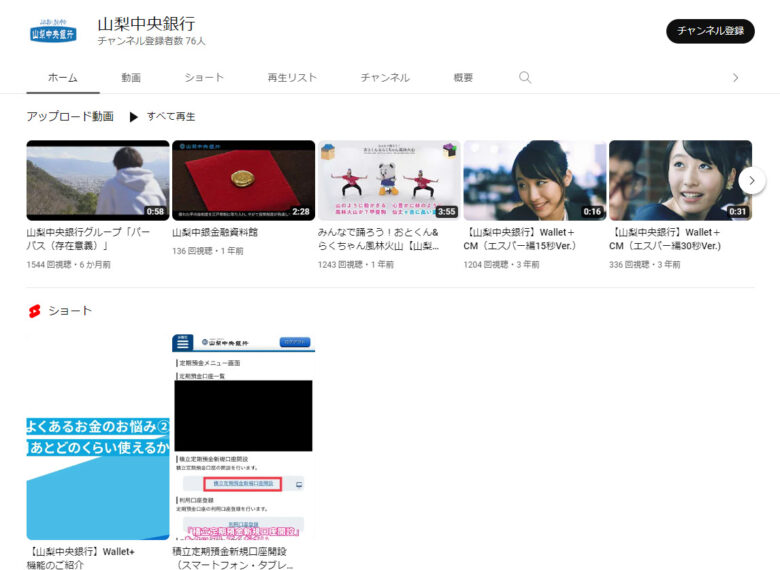Click 1243 回視聴・1 年前 metadata
The height and width of the screenshot is (570, 780).
pyautogui.click(x=356, y=265)
